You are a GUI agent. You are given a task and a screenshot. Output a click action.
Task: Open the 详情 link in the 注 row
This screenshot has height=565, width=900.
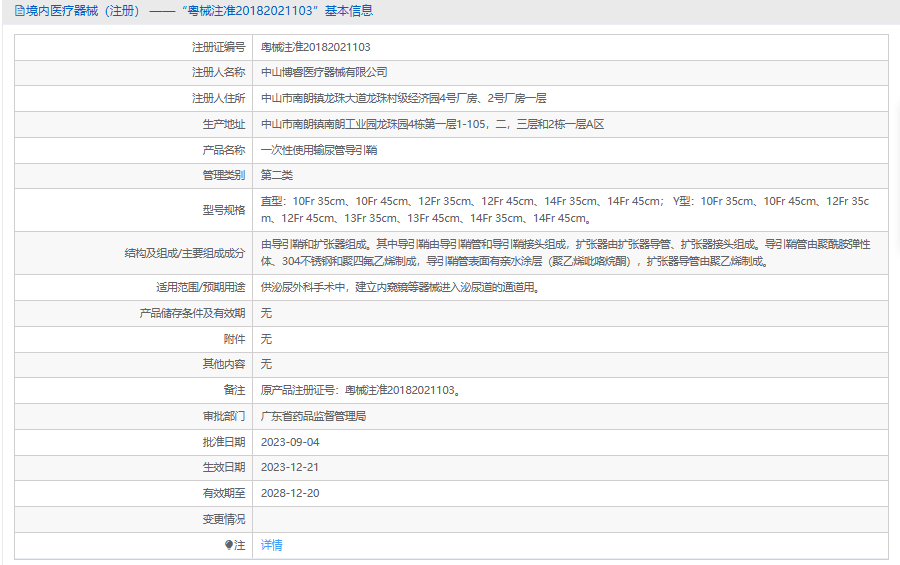[271, 545]
